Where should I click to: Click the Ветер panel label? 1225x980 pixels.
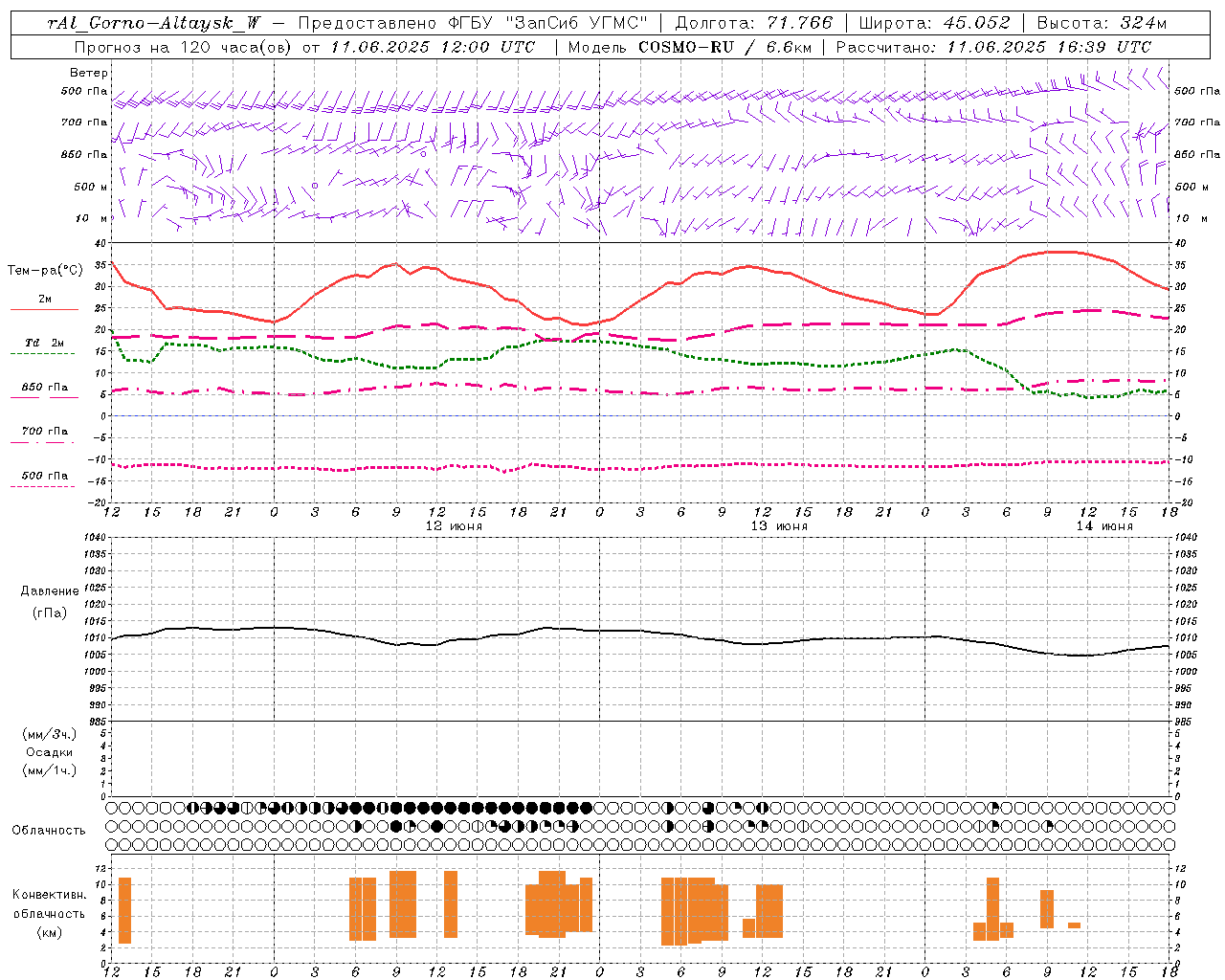coord(89,73)
